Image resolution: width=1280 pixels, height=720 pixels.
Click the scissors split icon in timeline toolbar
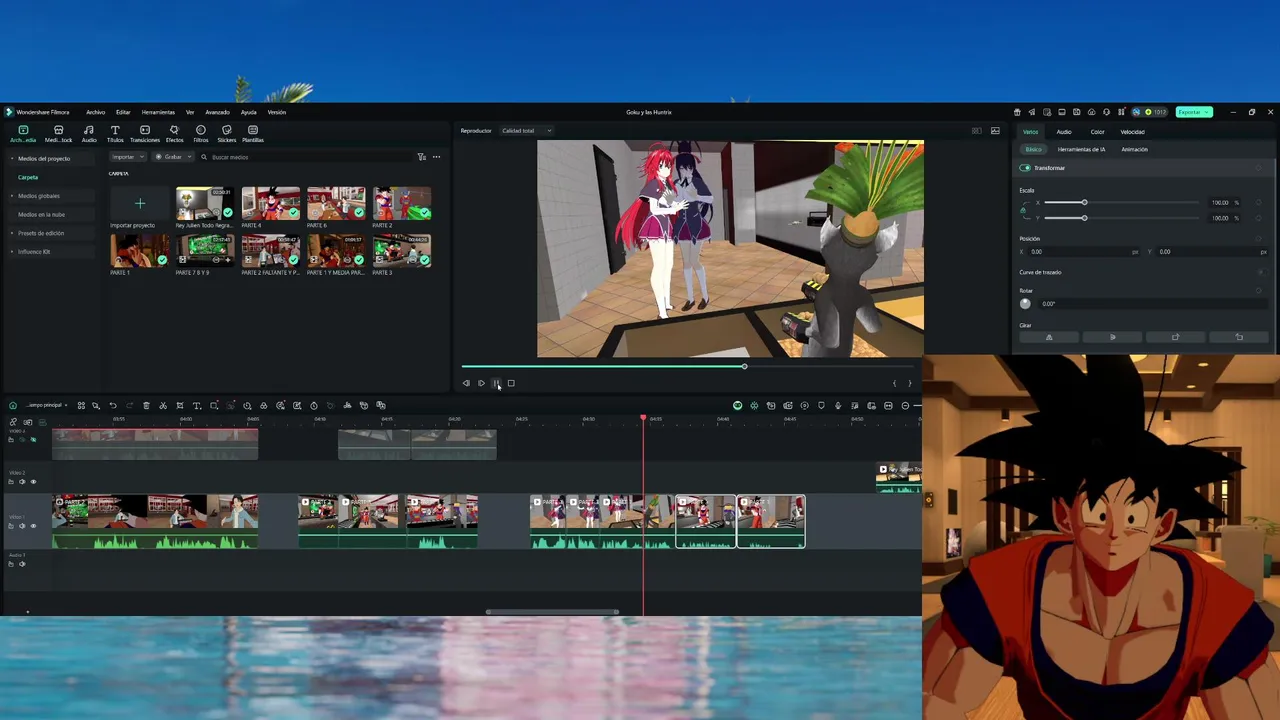163,405
